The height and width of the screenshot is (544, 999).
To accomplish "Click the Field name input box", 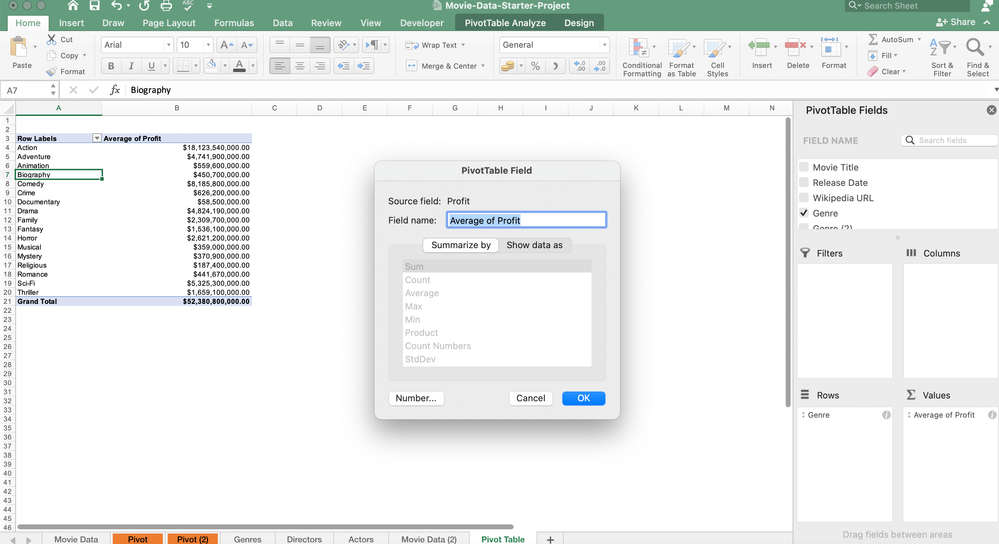I will [x=526, y=220].
